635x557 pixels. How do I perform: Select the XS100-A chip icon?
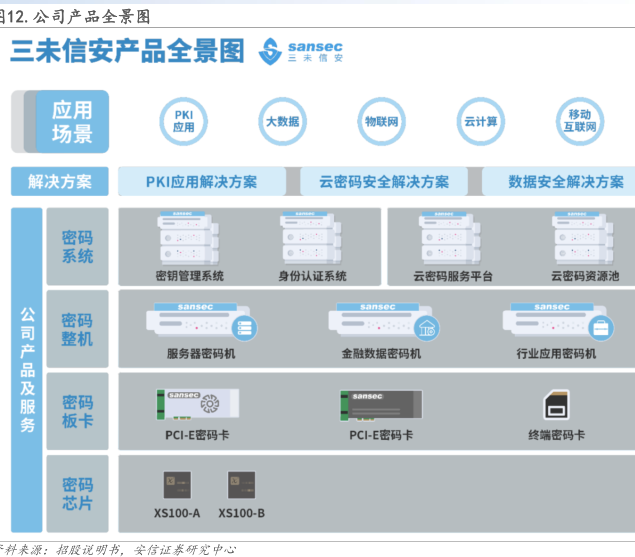coord(176,486)
